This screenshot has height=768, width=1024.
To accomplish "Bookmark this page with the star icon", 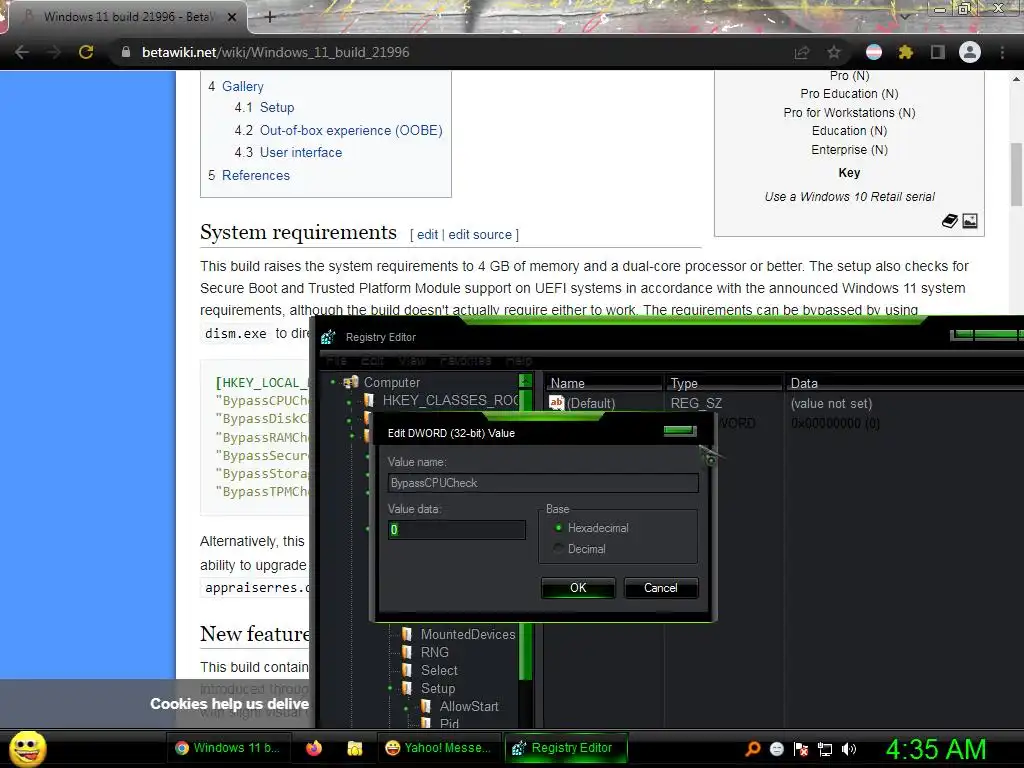I will (834, 52).
